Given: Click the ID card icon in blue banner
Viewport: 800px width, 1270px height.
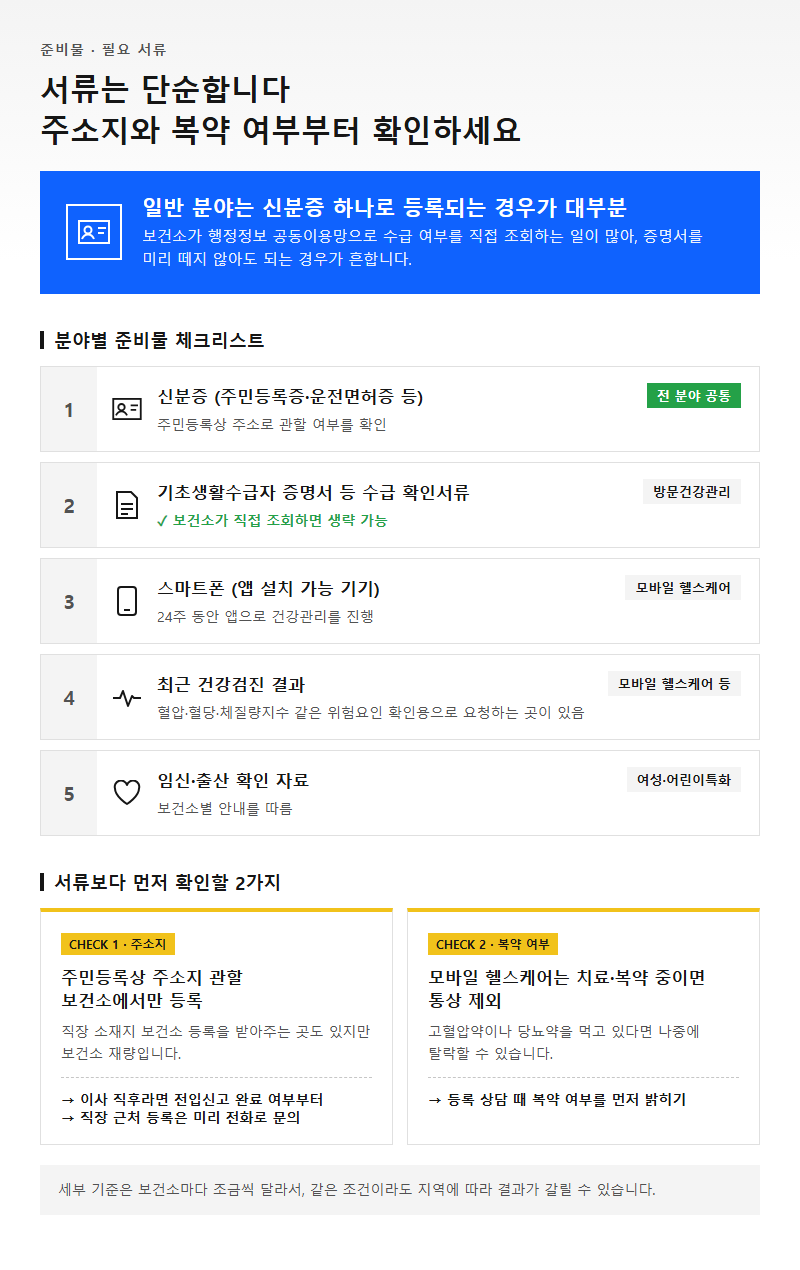Looking at the screenshot, I should [94, 232].
